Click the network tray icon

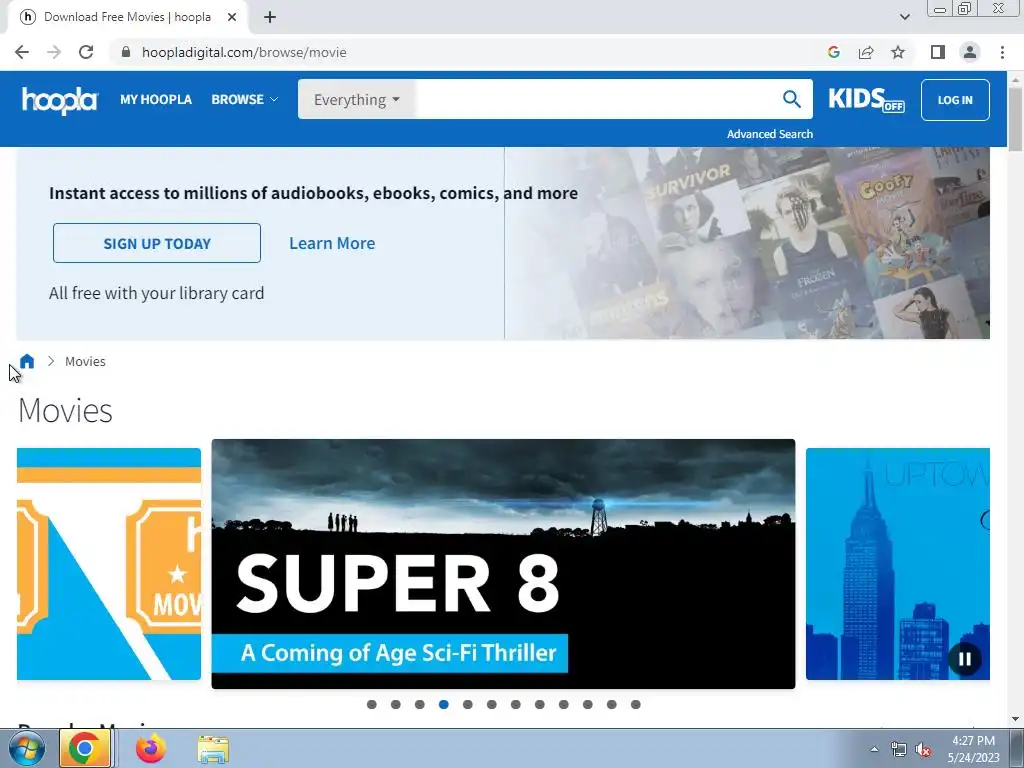899,750
